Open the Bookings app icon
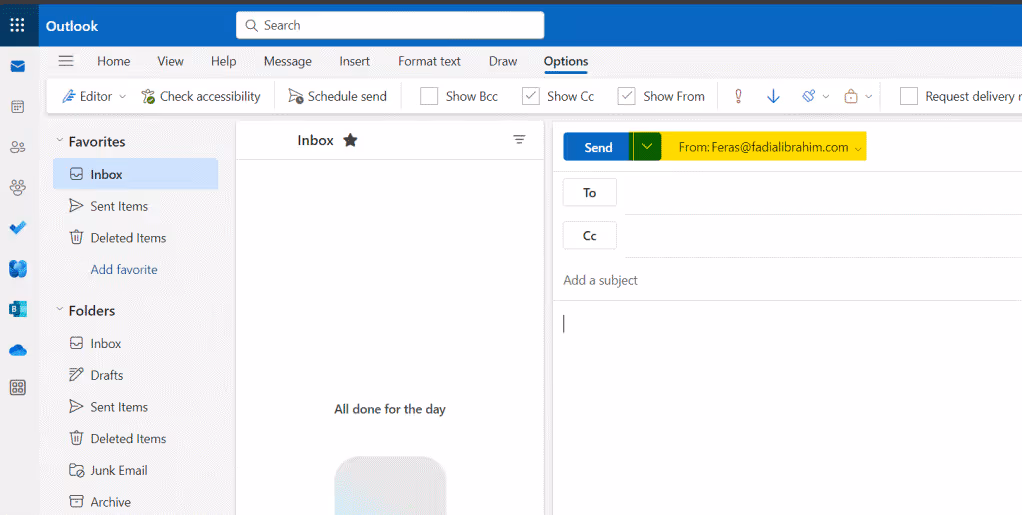Image resolution: width=1022 pixels, height=515 pixels. coord(18,309)
